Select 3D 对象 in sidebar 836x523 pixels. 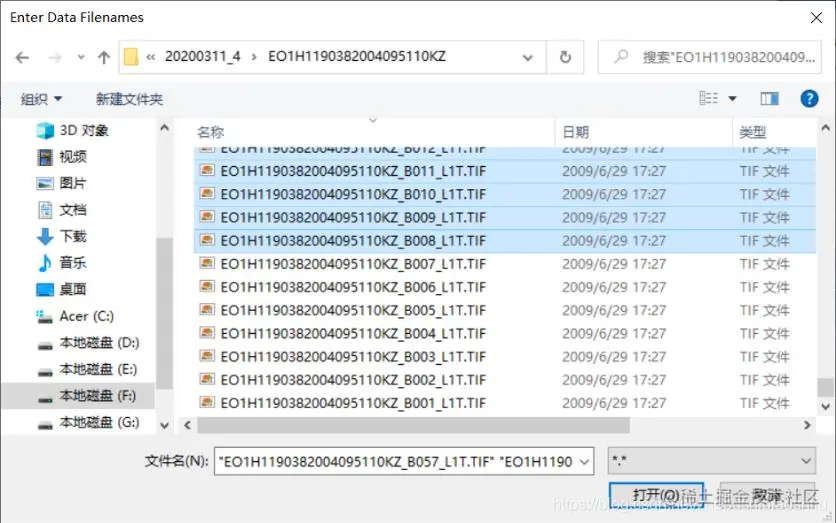coord(73,130)
